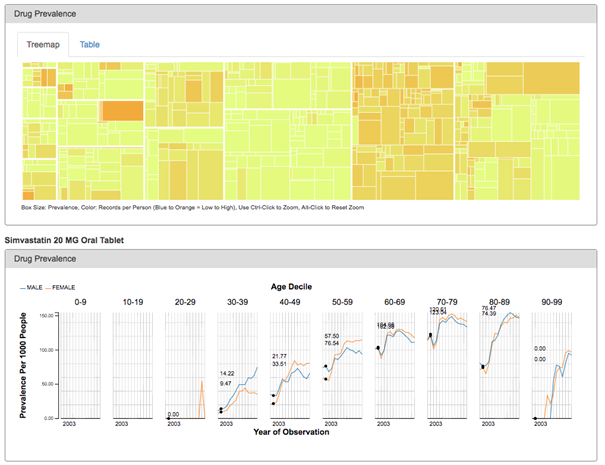Click the MALE legend entry

[31, 287]
